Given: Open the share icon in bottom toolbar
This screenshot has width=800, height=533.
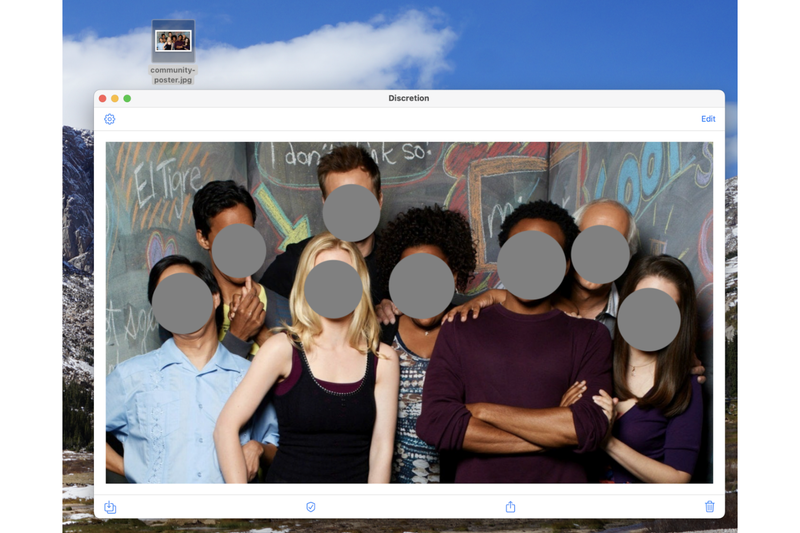Looking at the screenshot, I should click(x=510, y=507).
